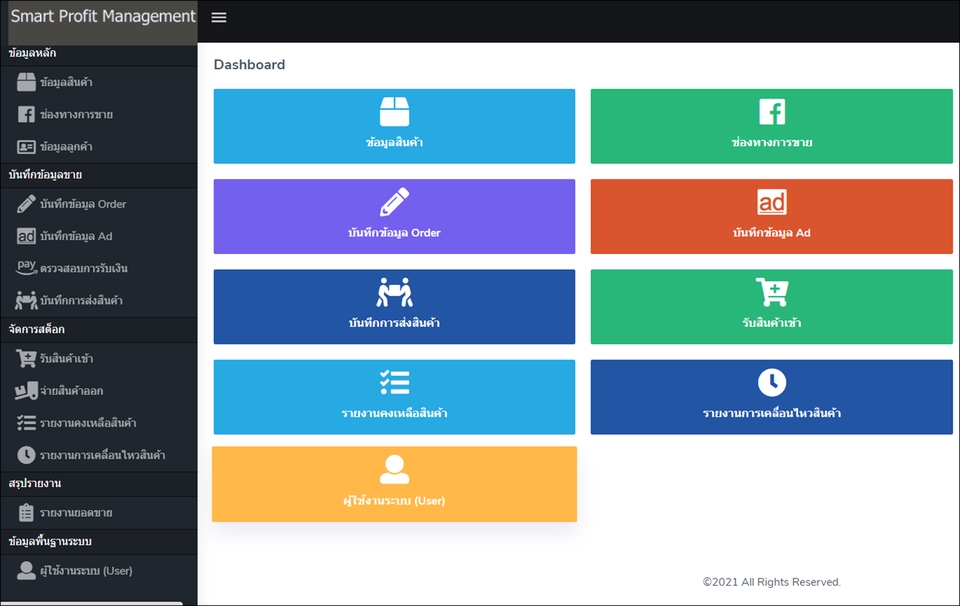
Task: Click the ข้อมูลหลัก section header in sidebar
Action: coord(32,53)
